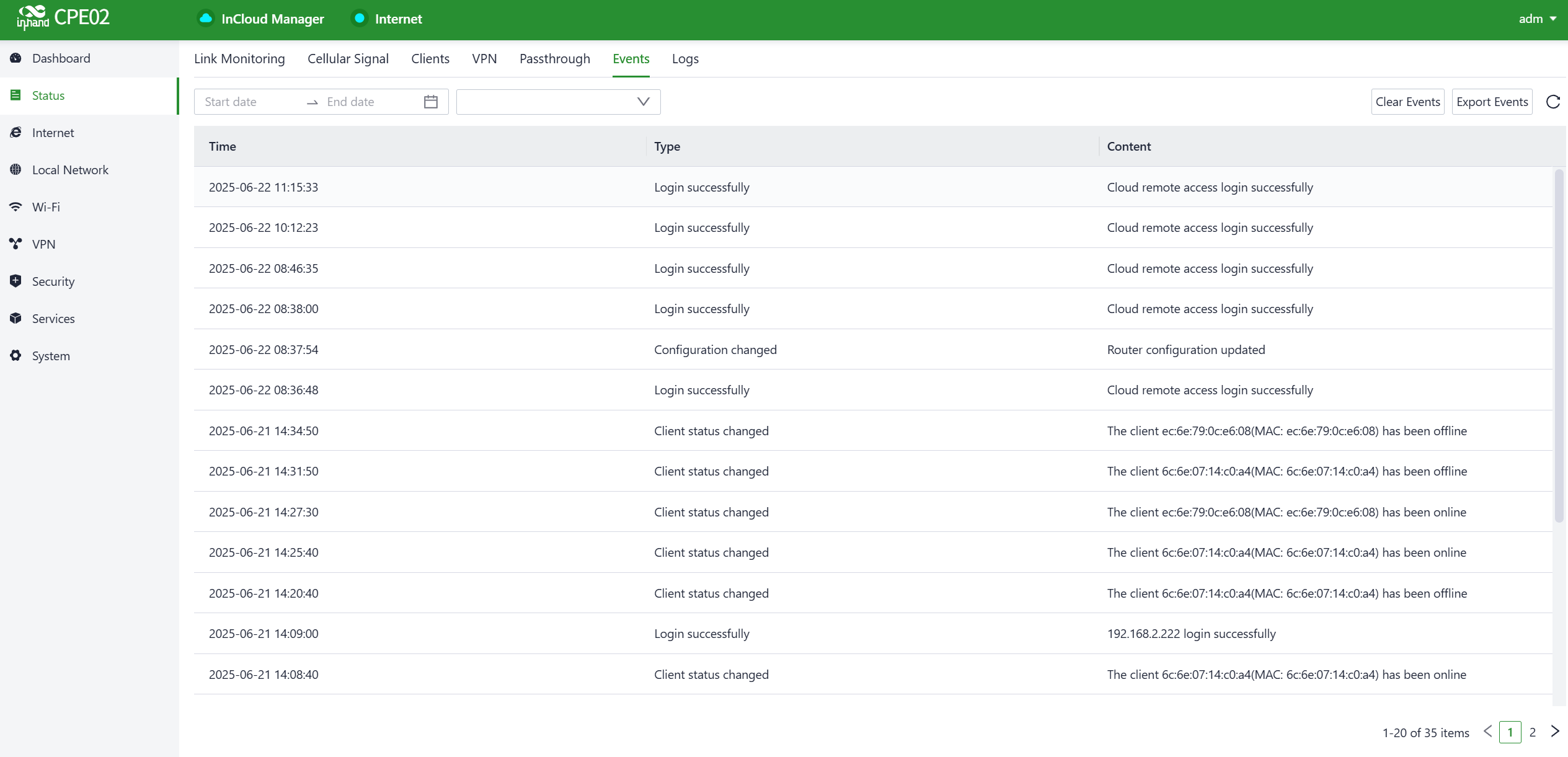Click the events table vertical scrollbar
Screen dimensions: 1568x757
click(1559, 347)
